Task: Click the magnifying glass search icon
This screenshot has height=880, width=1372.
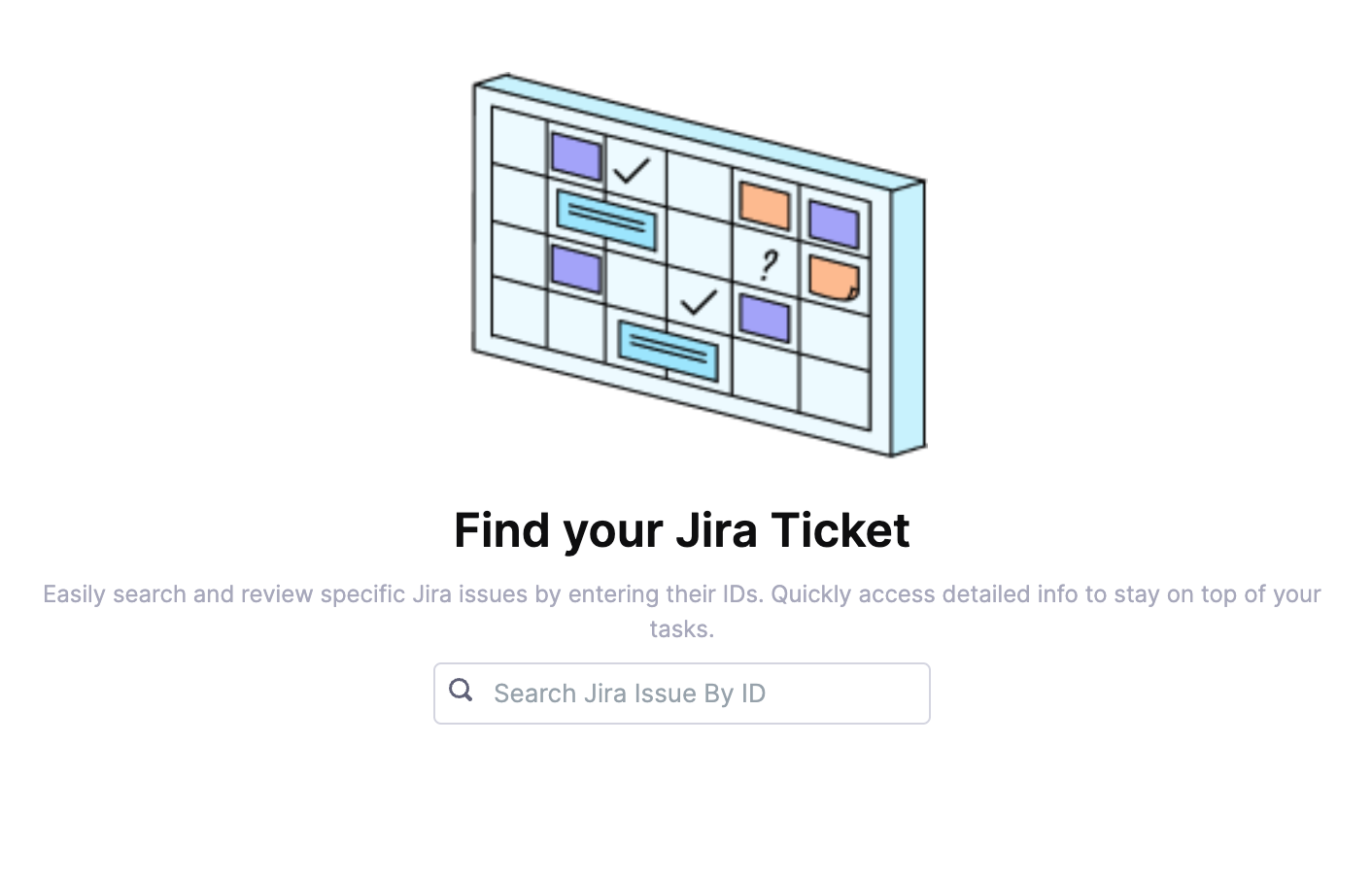Action: (x=461, y=691)
